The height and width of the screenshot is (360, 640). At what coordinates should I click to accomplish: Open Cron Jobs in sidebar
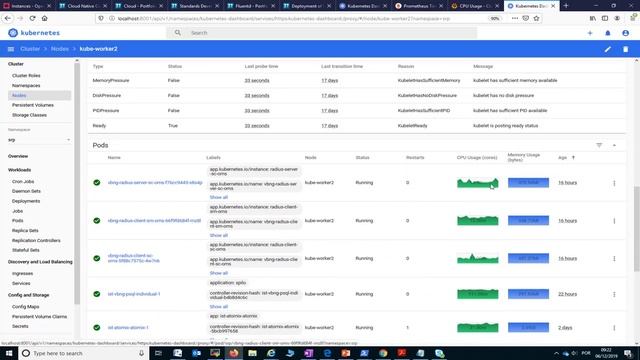click(x=23, y=181)
